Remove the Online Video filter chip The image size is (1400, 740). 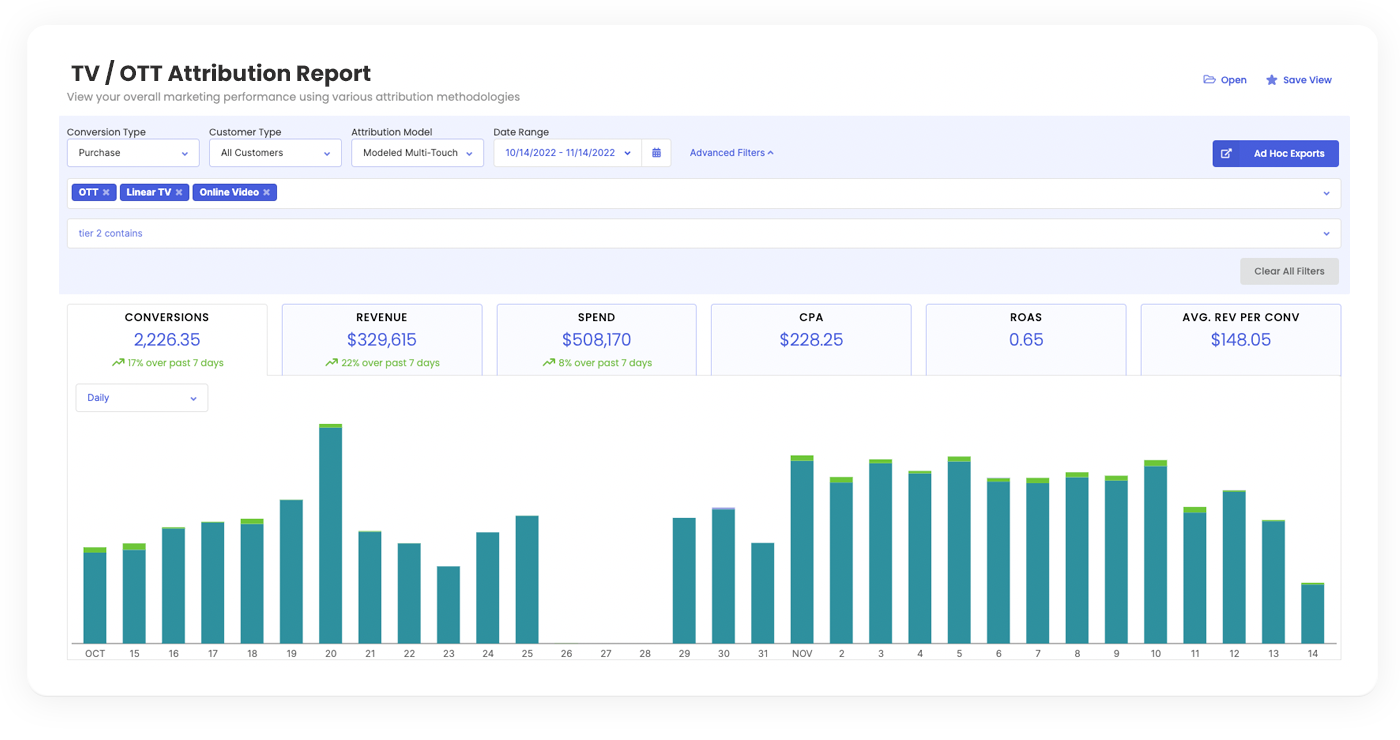267,192
